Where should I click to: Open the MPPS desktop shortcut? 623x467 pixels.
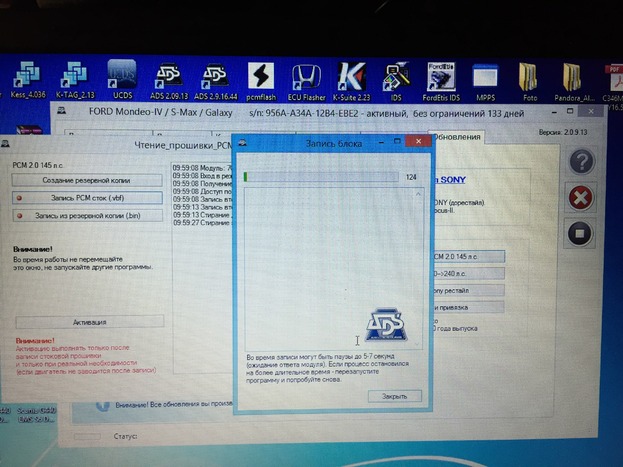coord(486,78)
